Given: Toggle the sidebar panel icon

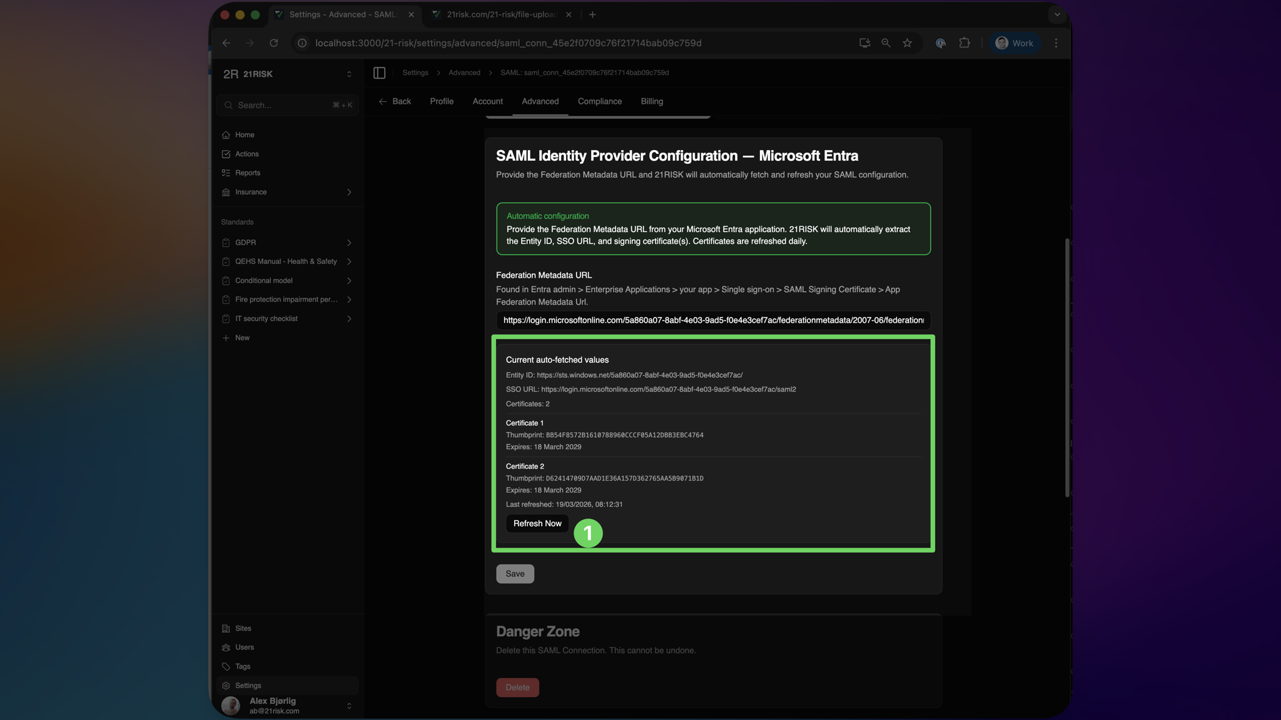Looking at the screenshot, I should click(379, 73).
